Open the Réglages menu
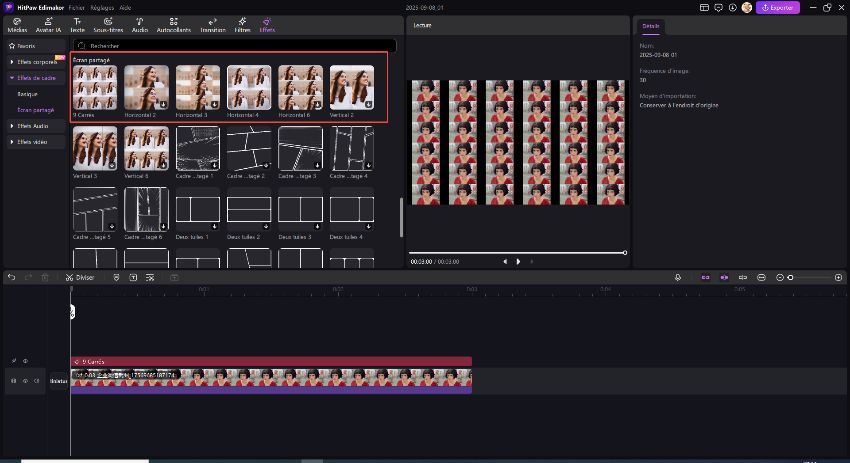 pyautogui.click(x=102, y=7)
